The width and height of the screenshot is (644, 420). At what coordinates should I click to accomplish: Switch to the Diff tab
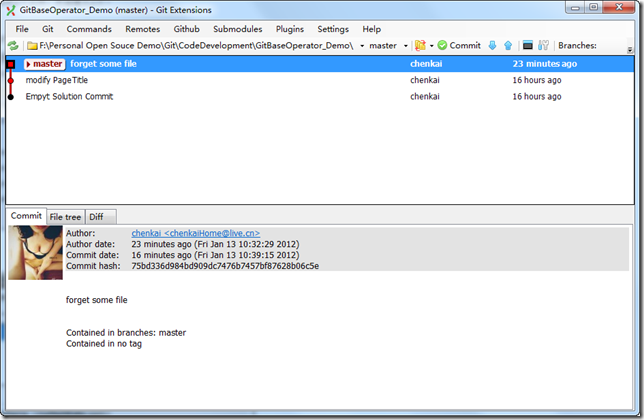click(x=101, y=217)
